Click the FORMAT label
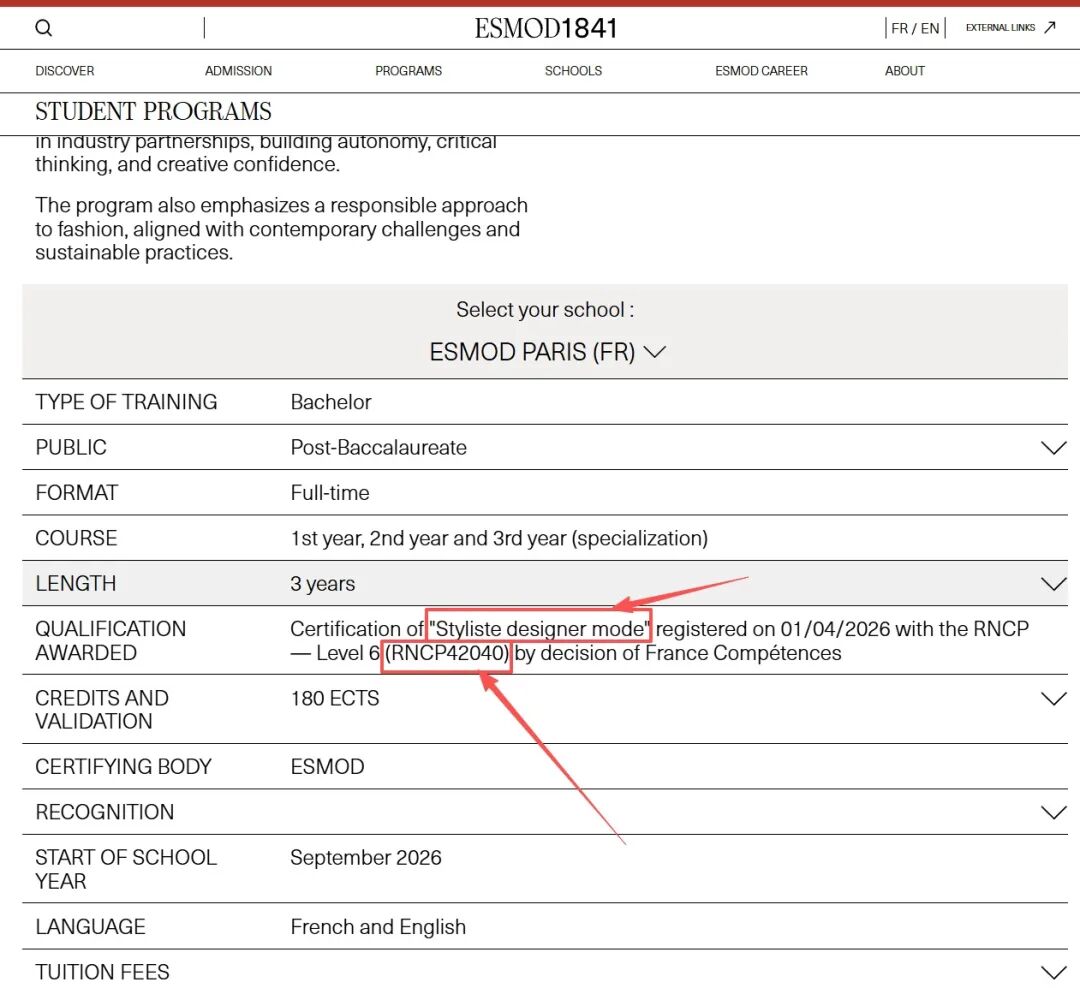1080x988 pixels. (x=76, y=493)
